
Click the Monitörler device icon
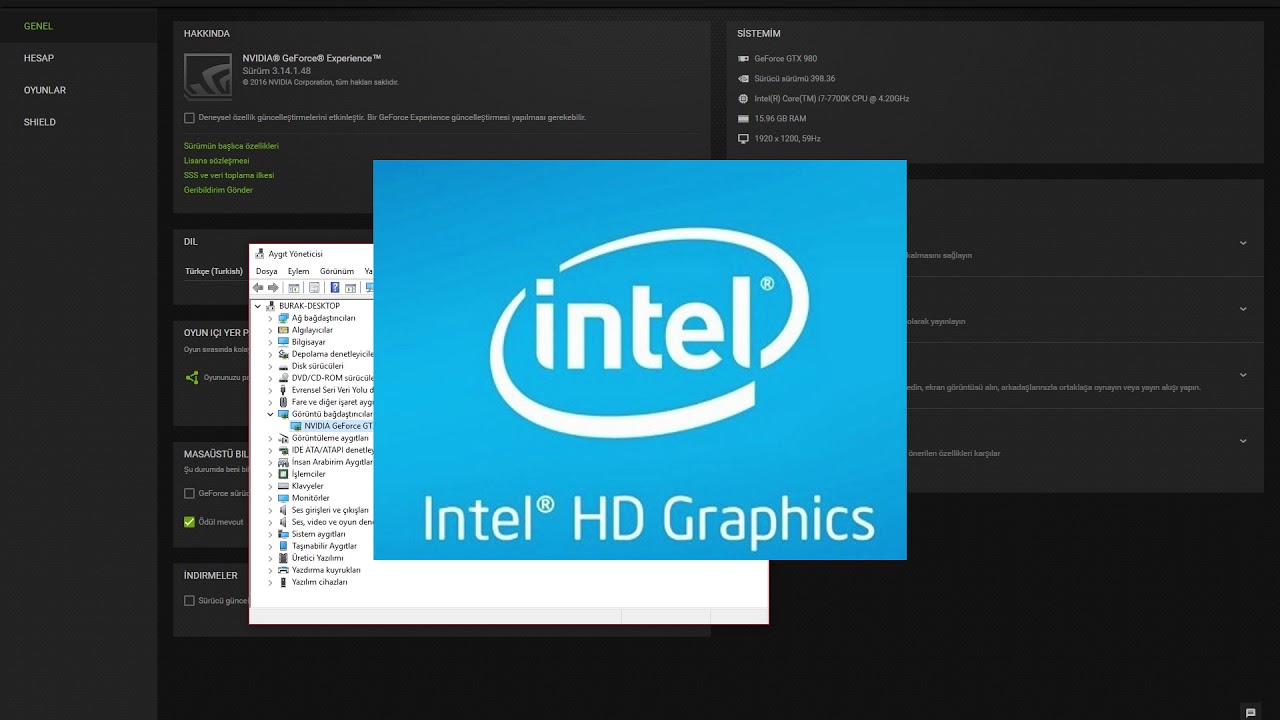[284, 498]
